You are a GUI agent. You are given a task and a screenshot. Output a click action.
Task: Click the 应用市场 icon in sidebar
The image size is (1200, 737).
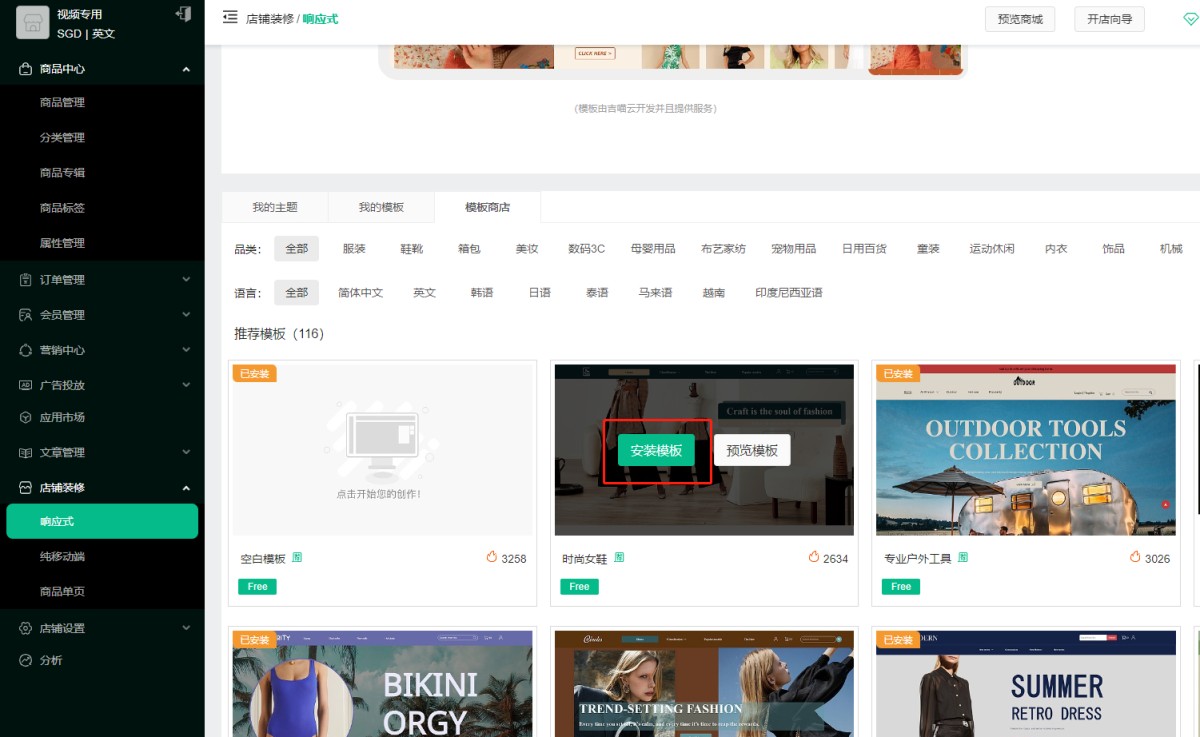point(26,417)
